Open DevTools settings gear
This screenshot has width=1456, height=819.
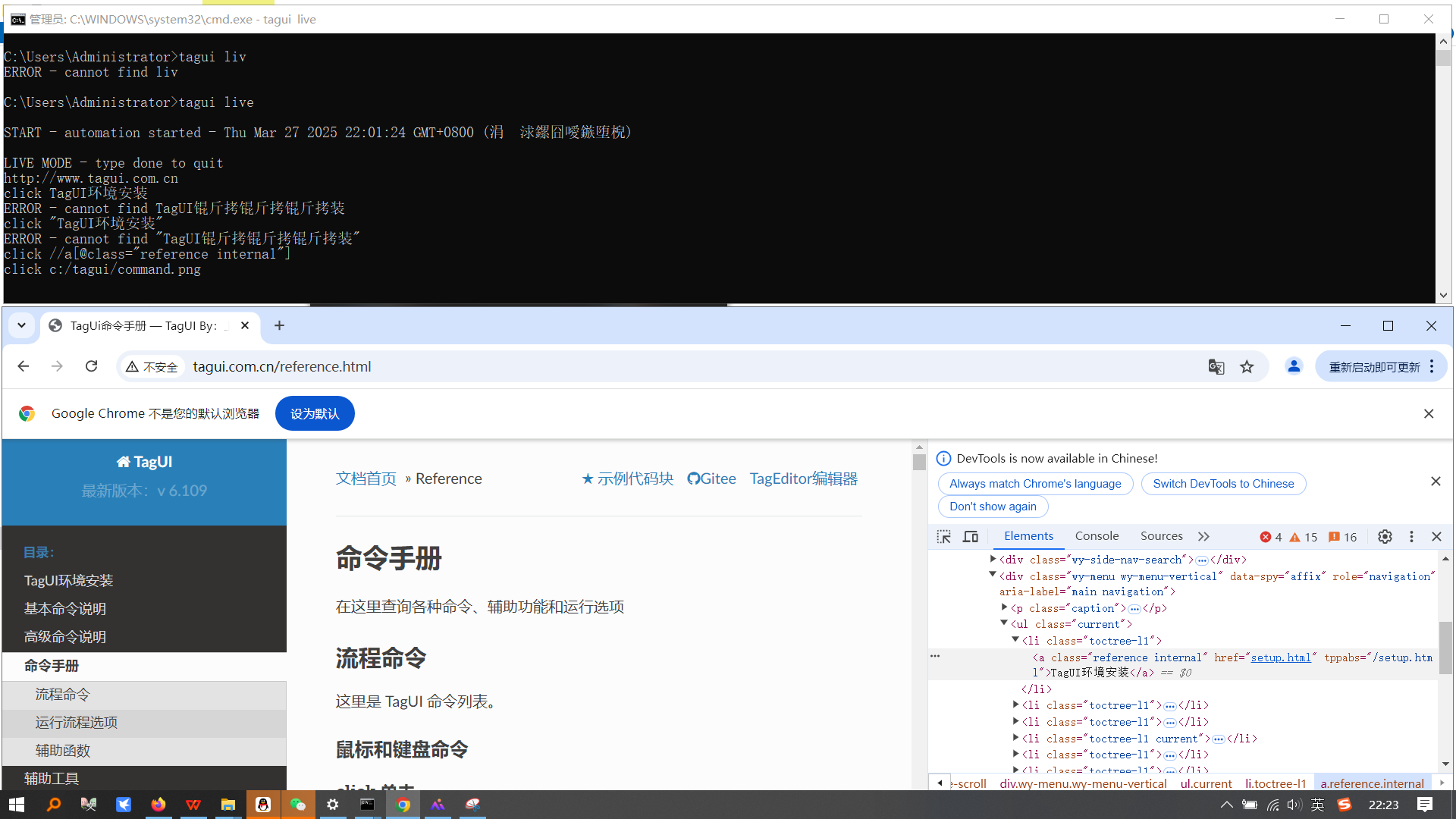(1385, 537)
